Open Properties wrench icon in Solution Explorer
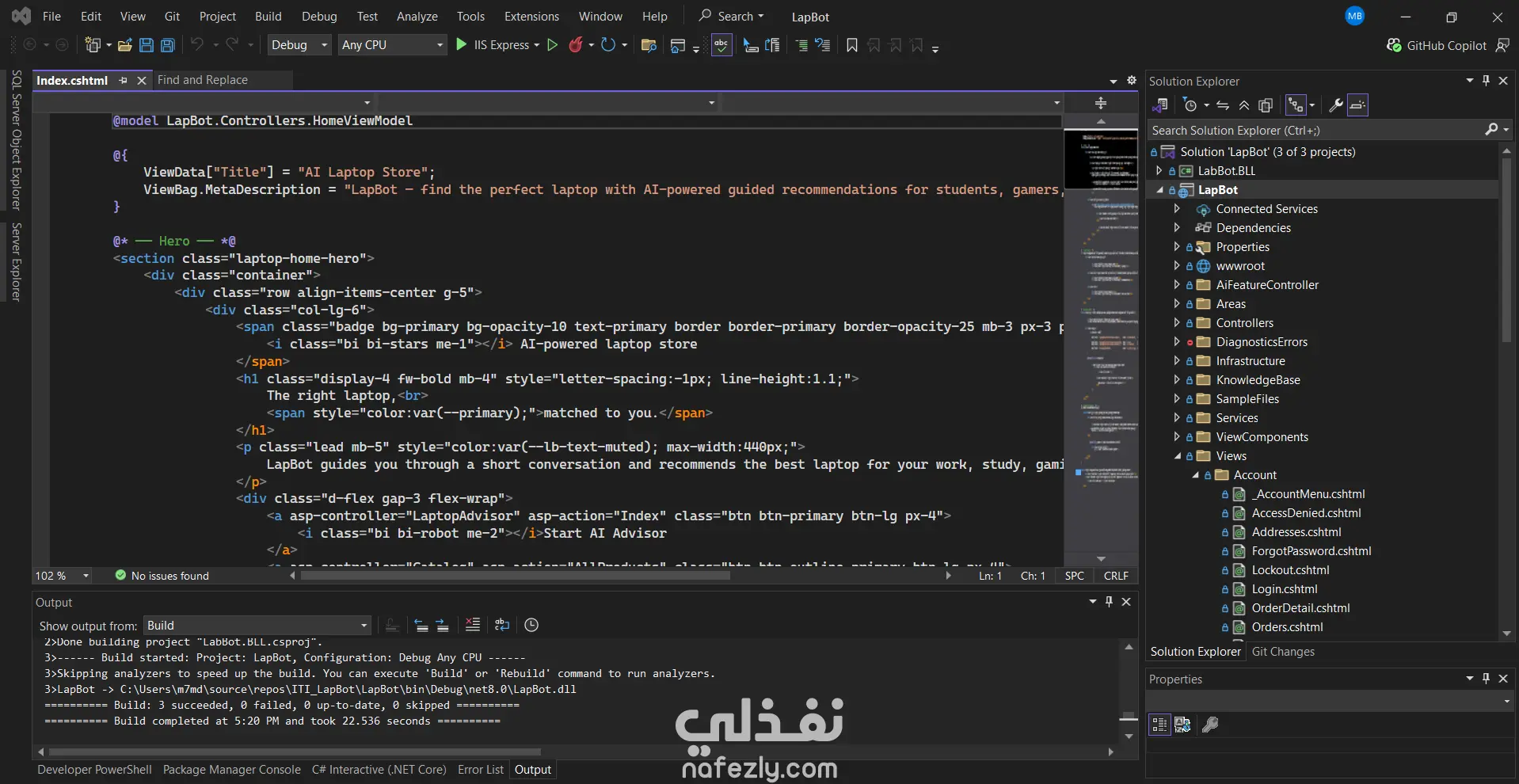Image resolution: width=1519 pixels, height=784 pixels. coord(1335,105)
